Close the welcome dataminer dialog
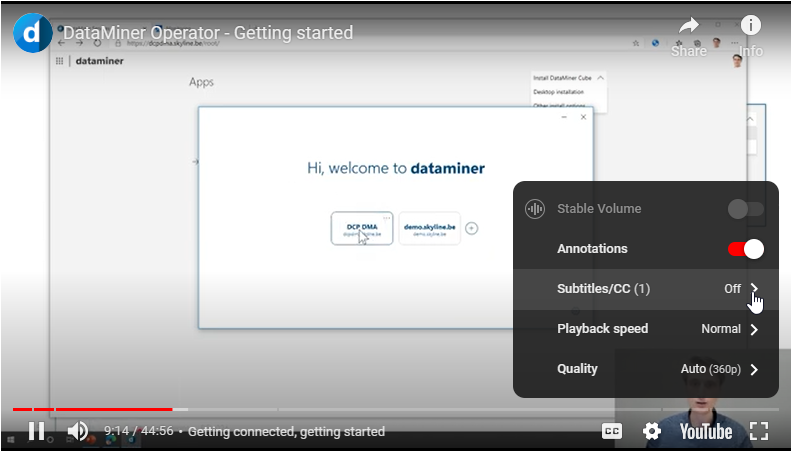The image size is (791, 451). (x=583, y=117)
